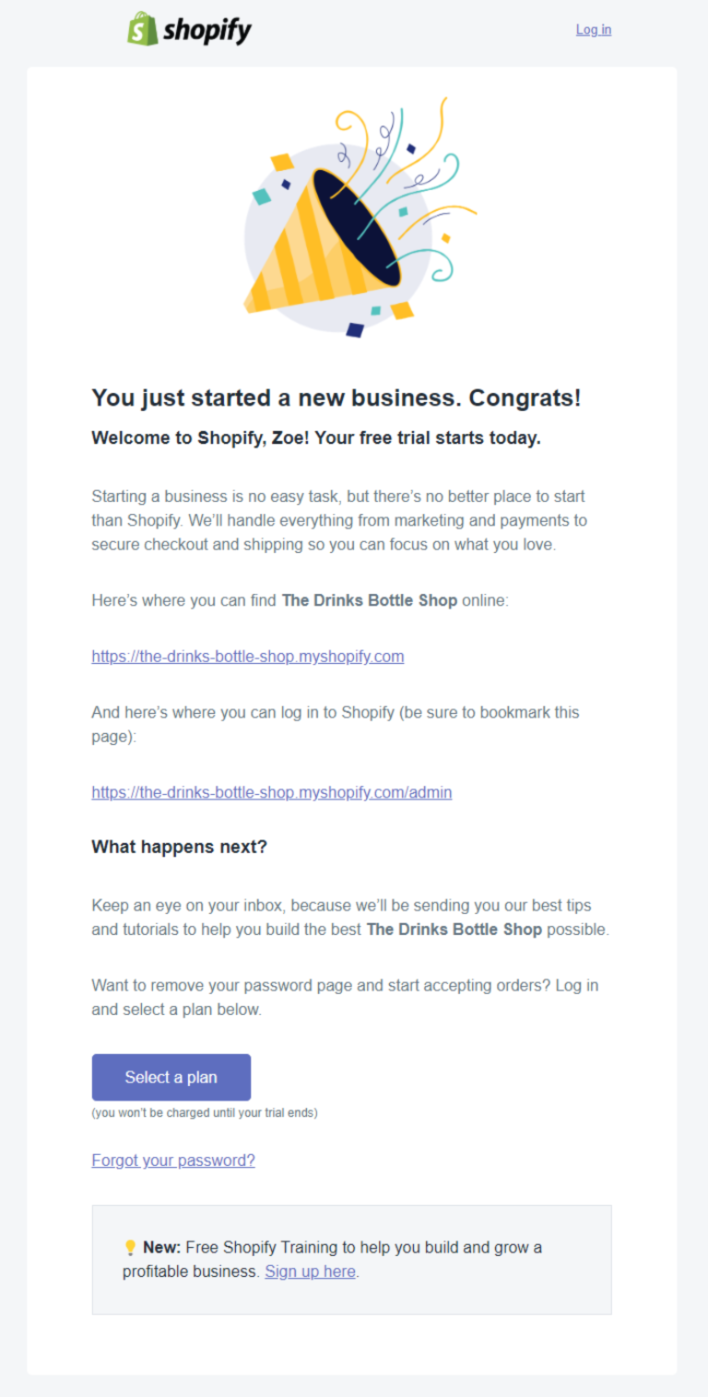The height and width of the screenshot is (1397, 708).
Task: Open the 'Log in' link at top right
Action: point(593,30)
